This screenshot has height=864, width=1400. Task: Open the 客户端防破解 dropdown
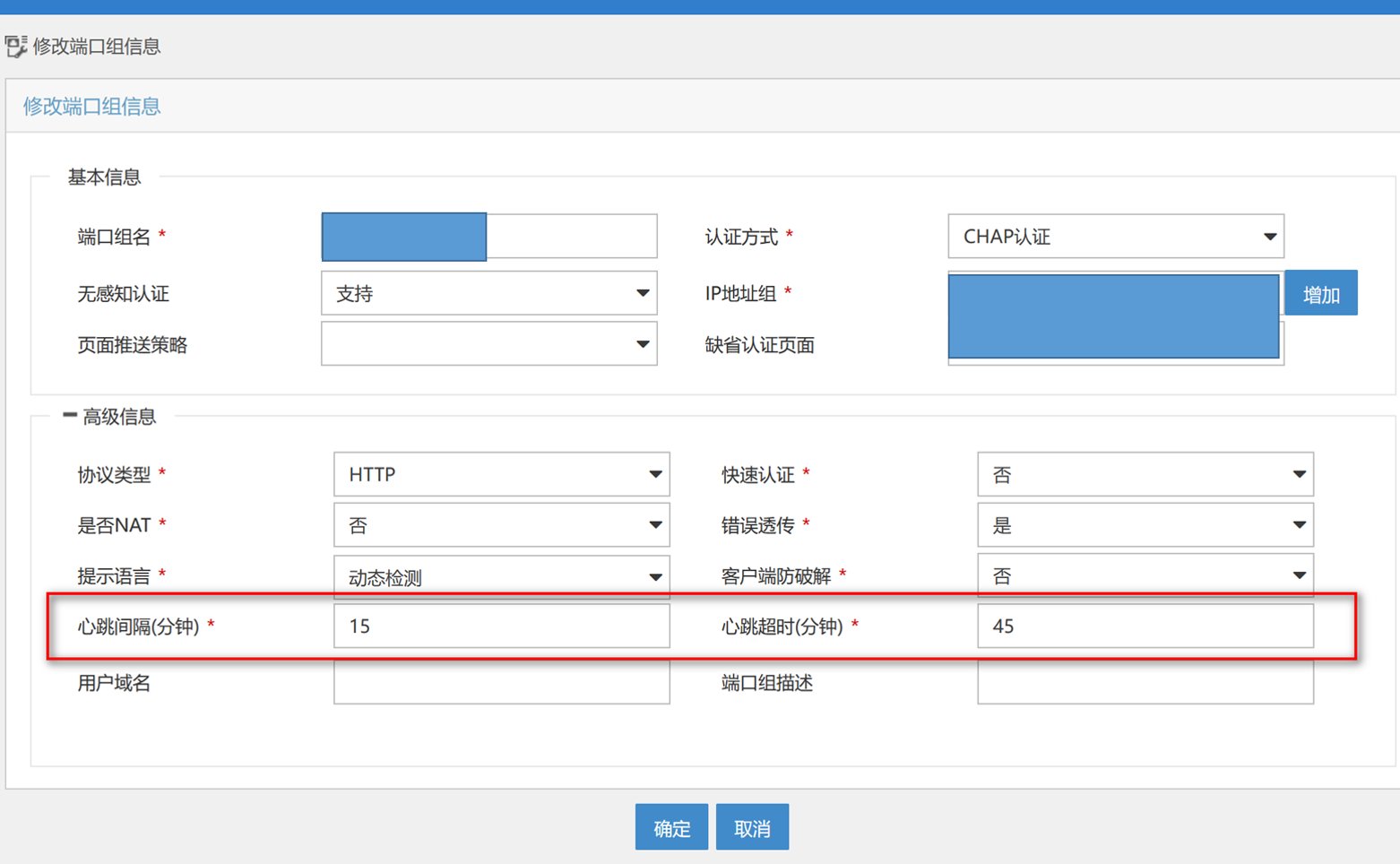[1145, 575]
